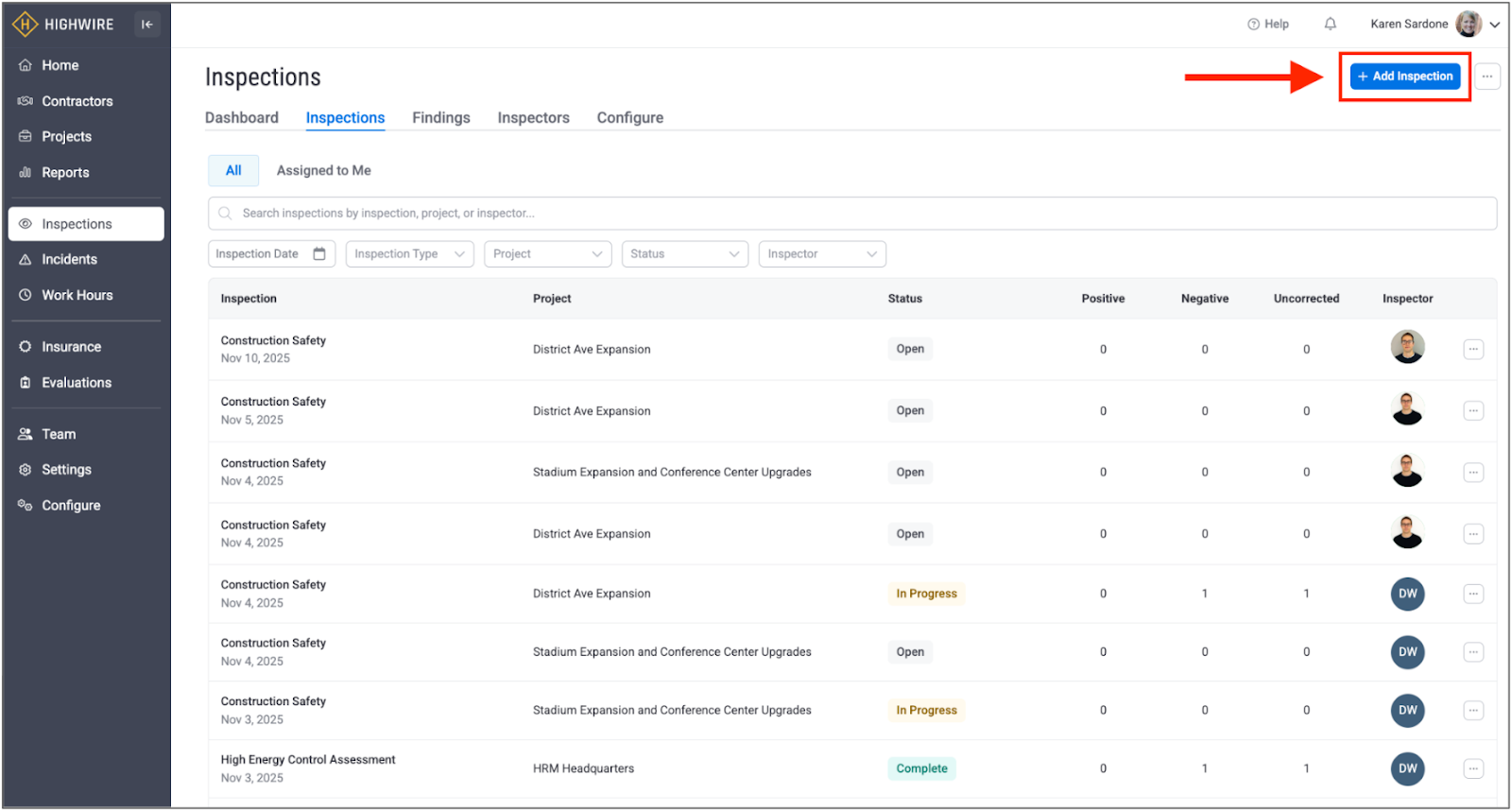The width and height of the screenshot is (1512, 811).
Task: Open row menu for Nov 10 inspection
Action: point(1472,350)
